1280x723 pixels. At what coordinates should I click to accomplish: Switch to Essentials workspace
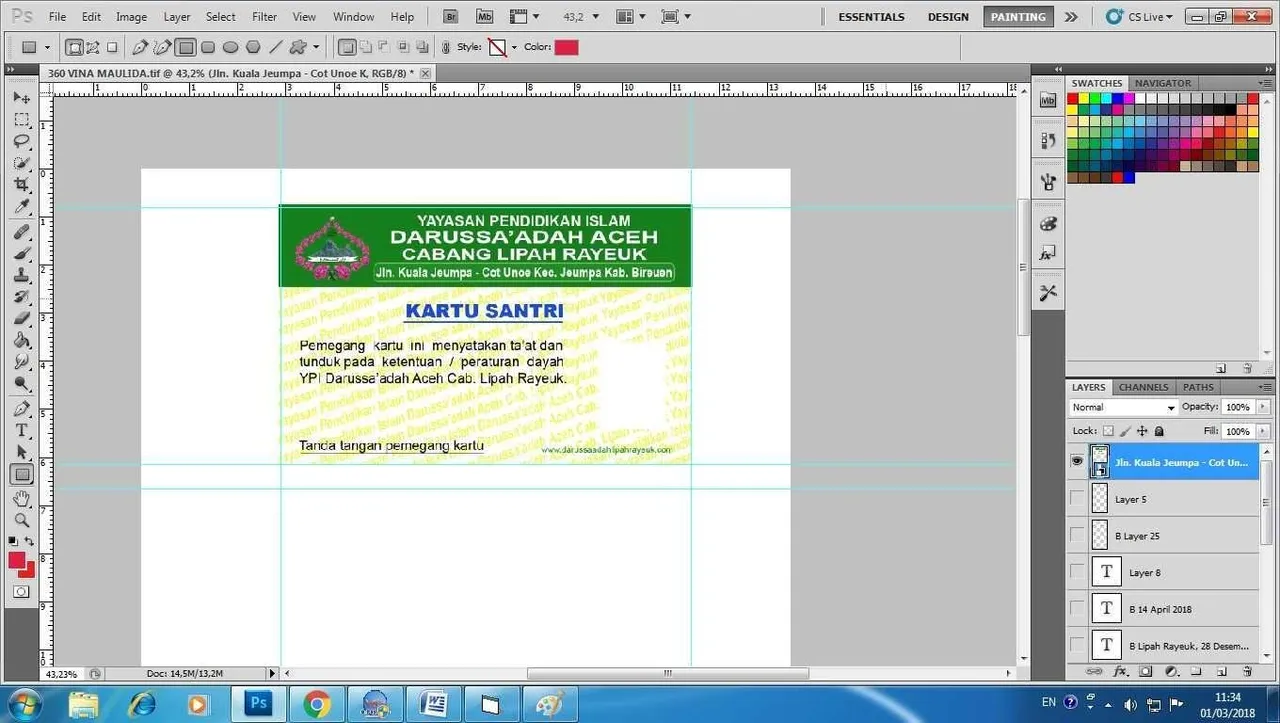[x=871, y=17]
